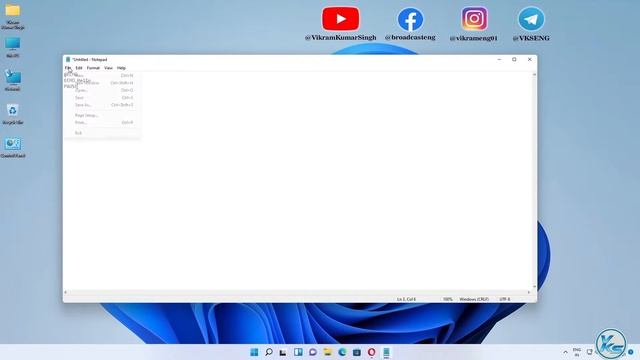Open the Widgets panel from taskbar
The image size is (640, 360).
[298, 352]
